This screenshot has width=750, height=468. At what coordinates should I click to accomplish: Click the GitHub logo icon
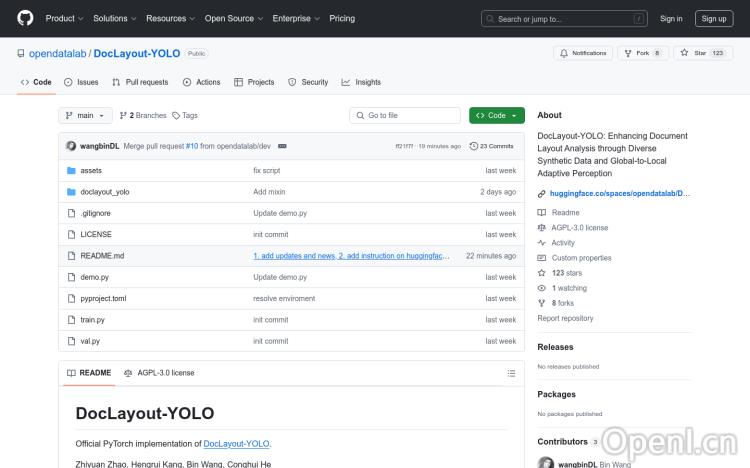point(25,18)
